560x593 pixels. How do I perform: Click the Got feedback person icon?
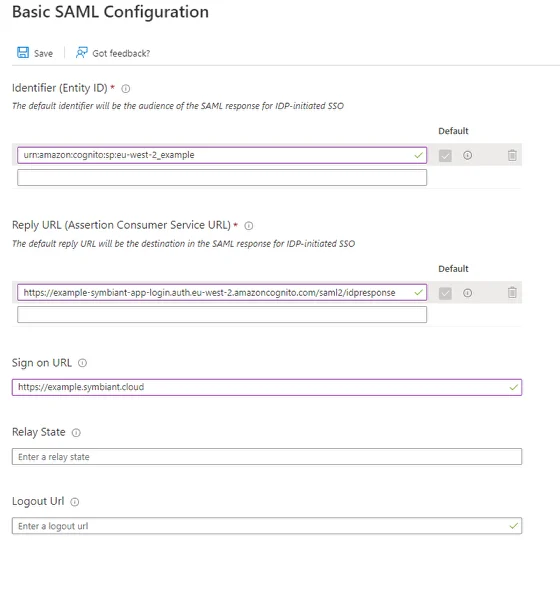(81, 53)
